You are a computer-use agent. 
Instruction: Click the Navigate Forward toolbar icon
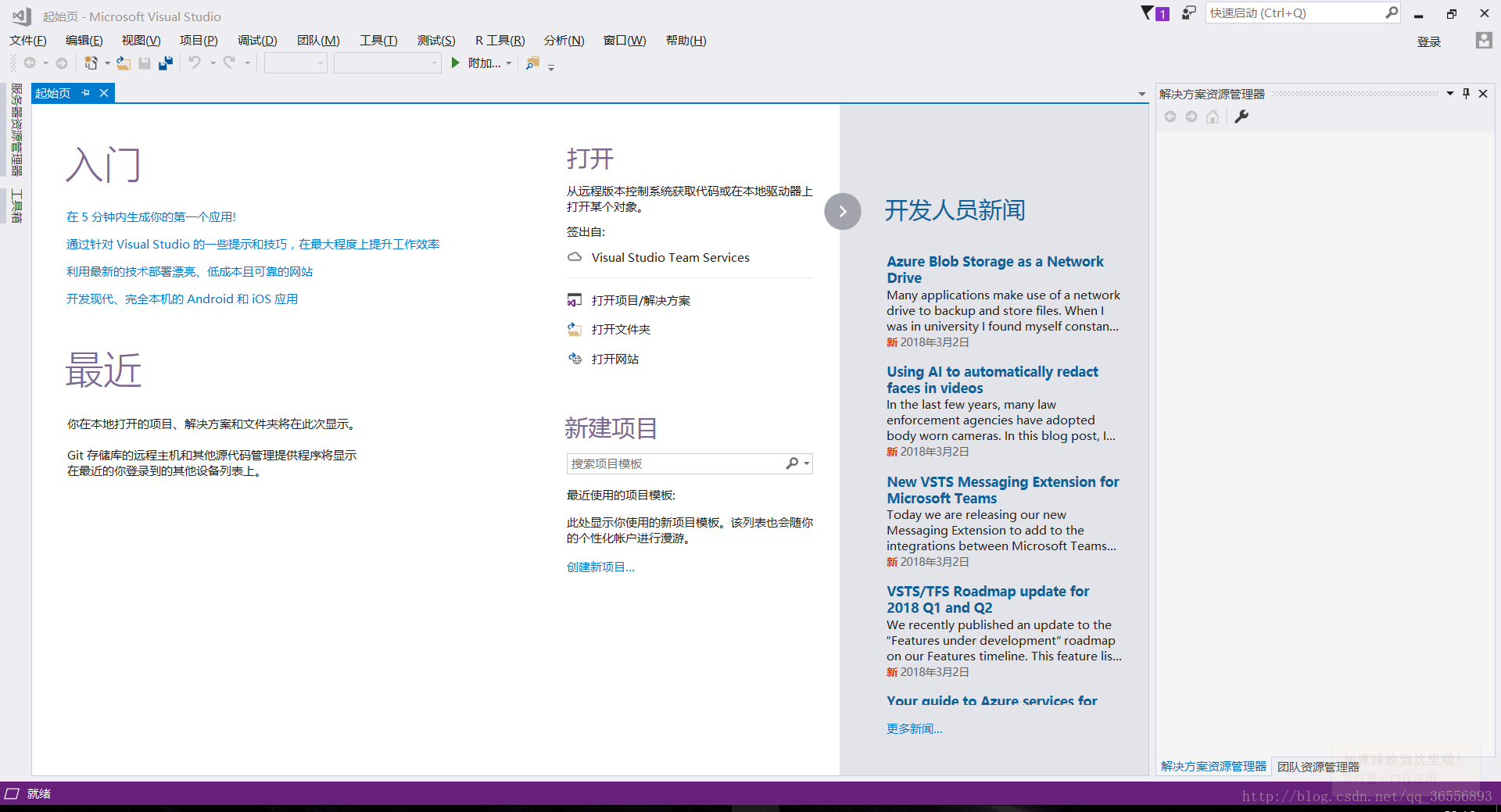pyautogui.click(x=62, y=63)
